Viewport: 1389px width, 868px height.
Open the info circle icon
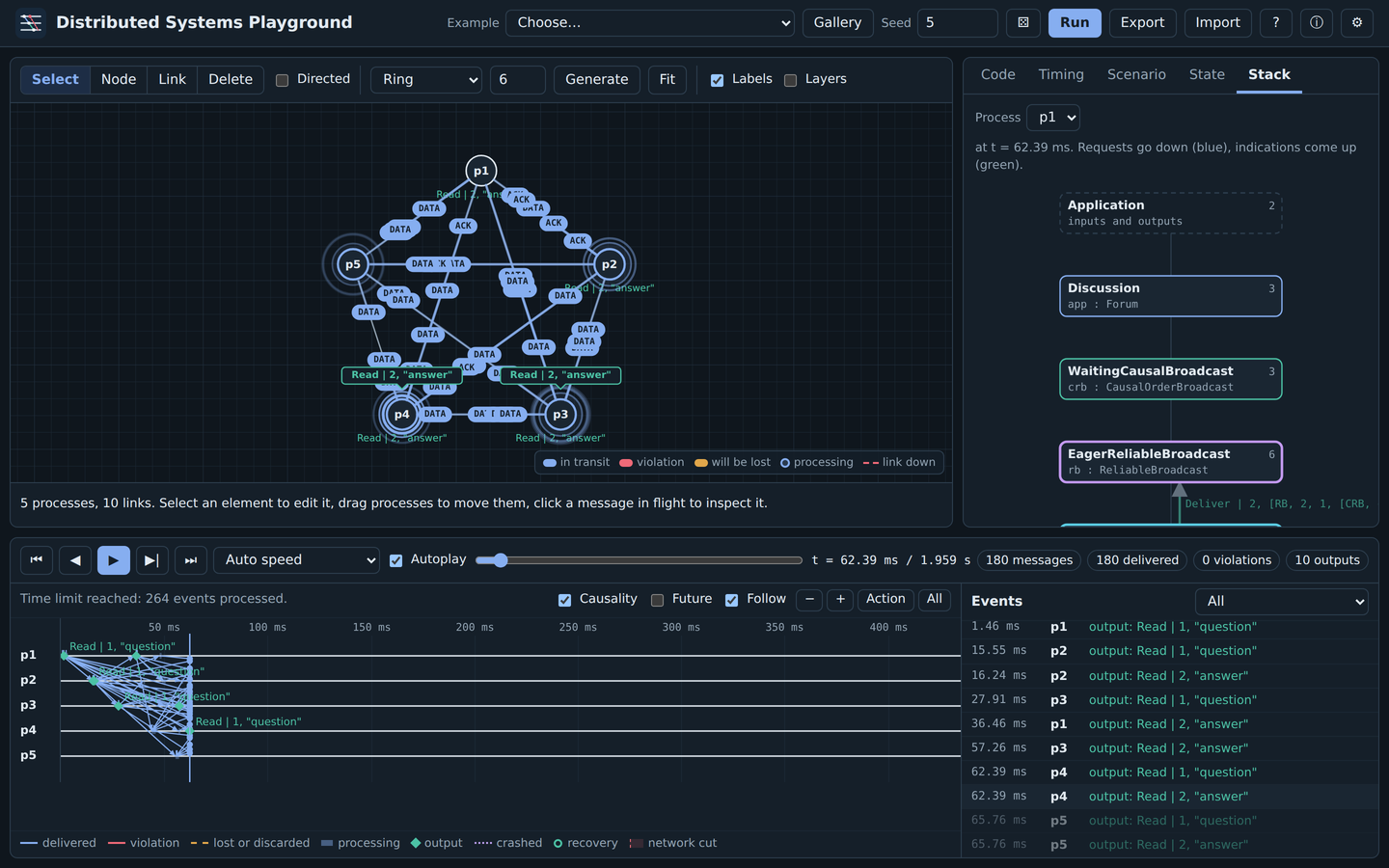tap(1317, 22)
